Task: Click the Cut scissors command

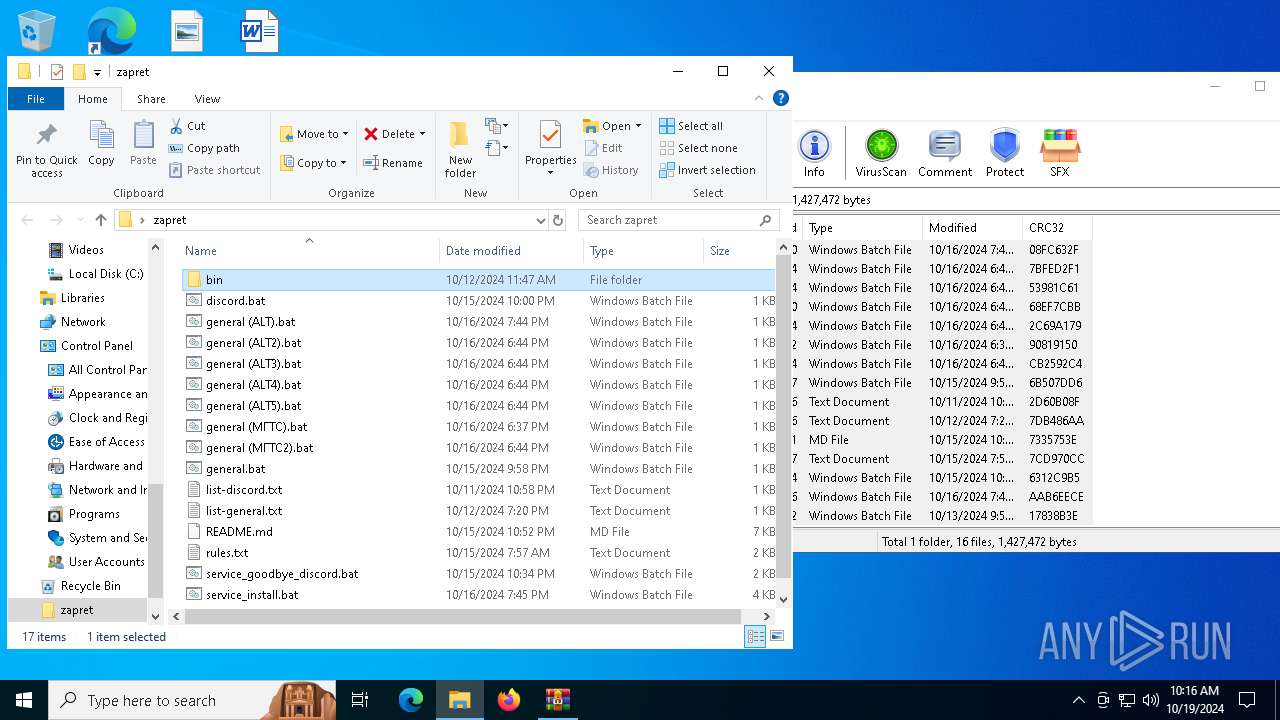Action: point(187,126)
